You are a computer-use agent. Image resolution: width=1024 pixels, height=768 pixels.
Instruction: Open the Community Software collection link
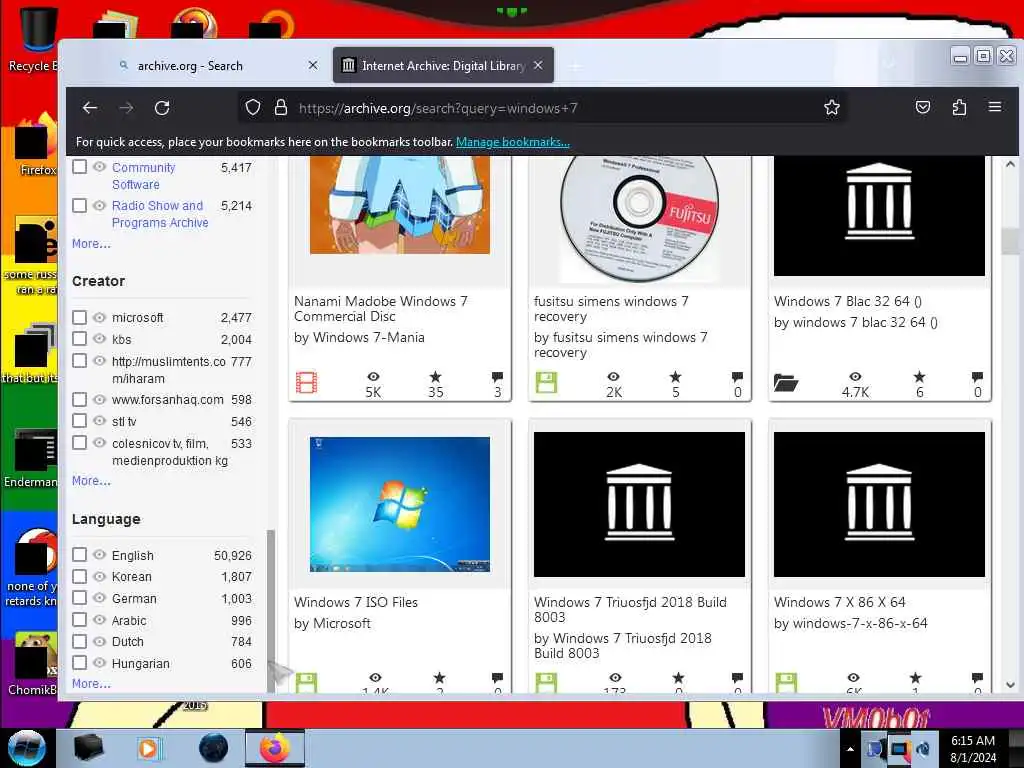tap(144, 176)
